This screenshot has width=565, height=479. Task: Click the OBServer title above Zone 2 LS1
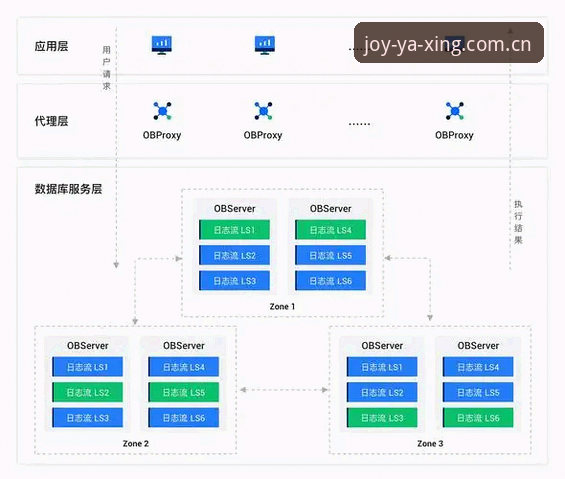88,346
